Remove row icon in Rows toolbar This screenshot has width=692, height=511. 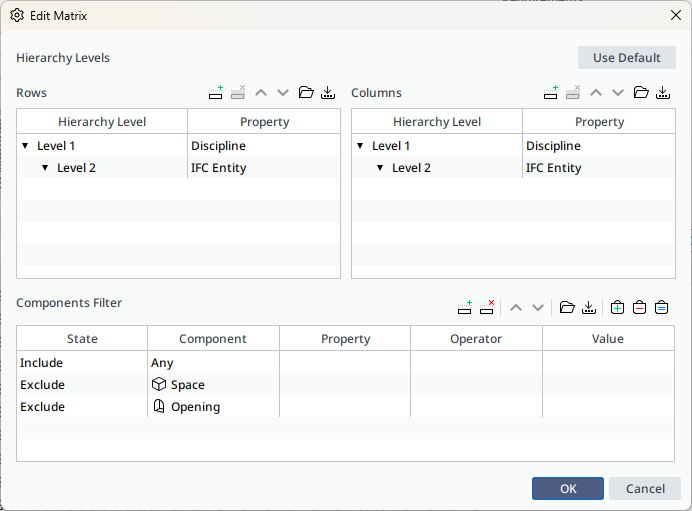point(238,93)
